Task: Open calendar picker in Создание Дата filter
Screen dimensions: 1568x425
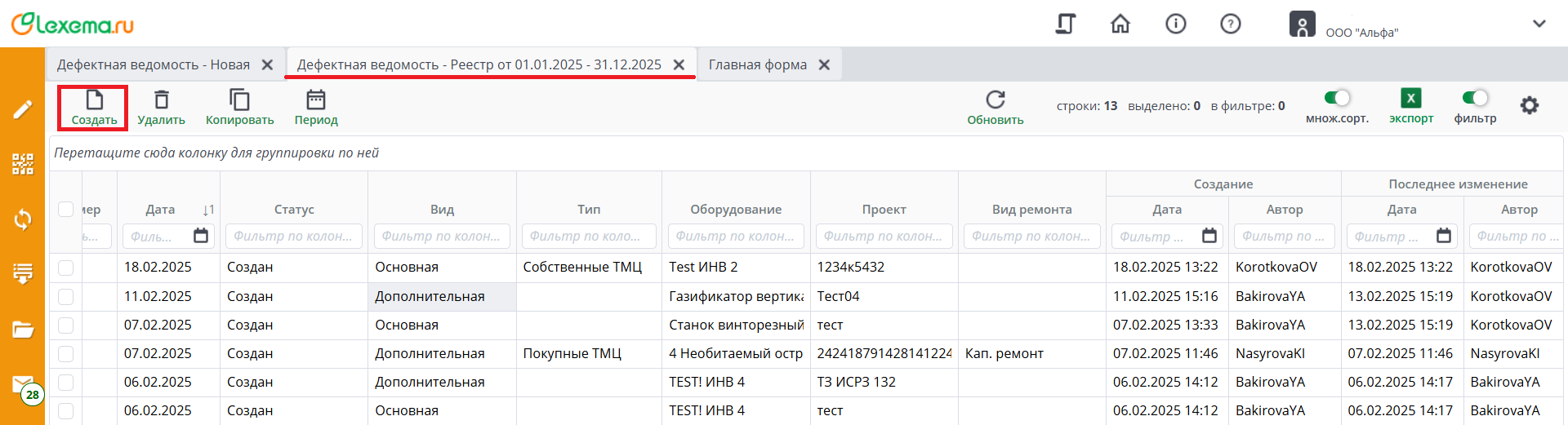Action: [1209, 237]
